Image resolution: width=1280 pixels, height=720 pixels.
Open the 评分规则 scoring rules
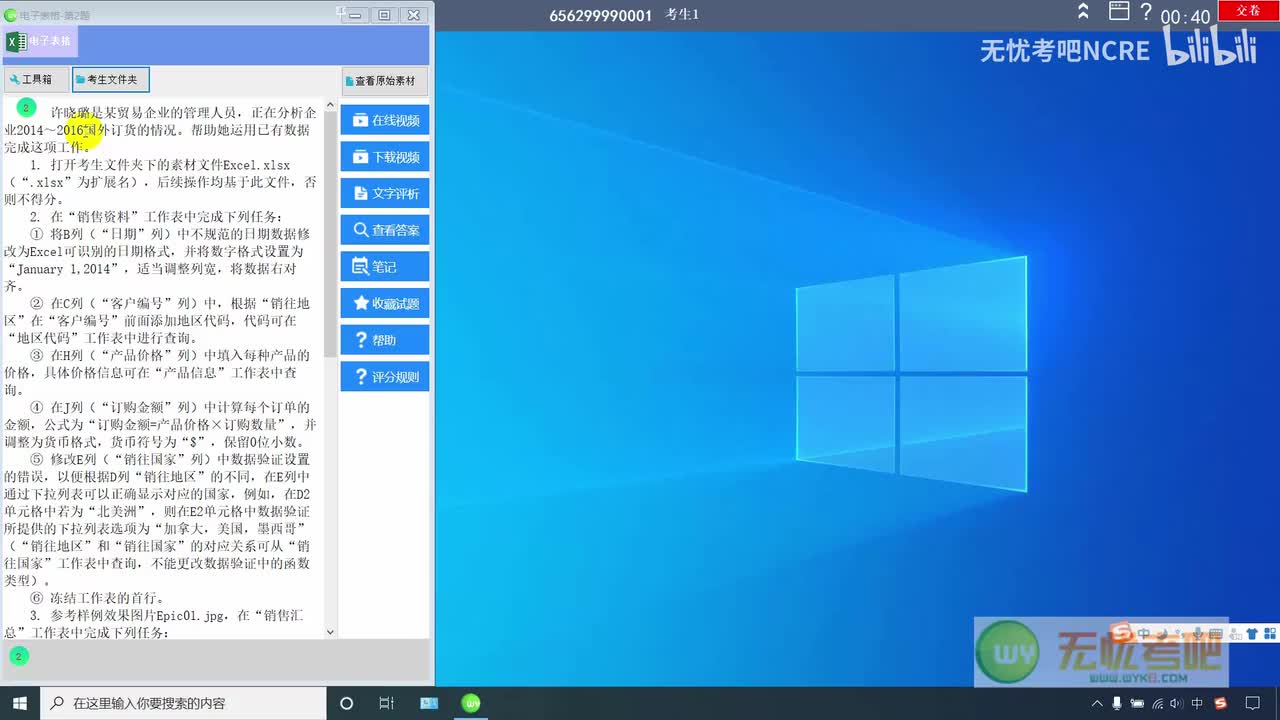pos(385,377)
